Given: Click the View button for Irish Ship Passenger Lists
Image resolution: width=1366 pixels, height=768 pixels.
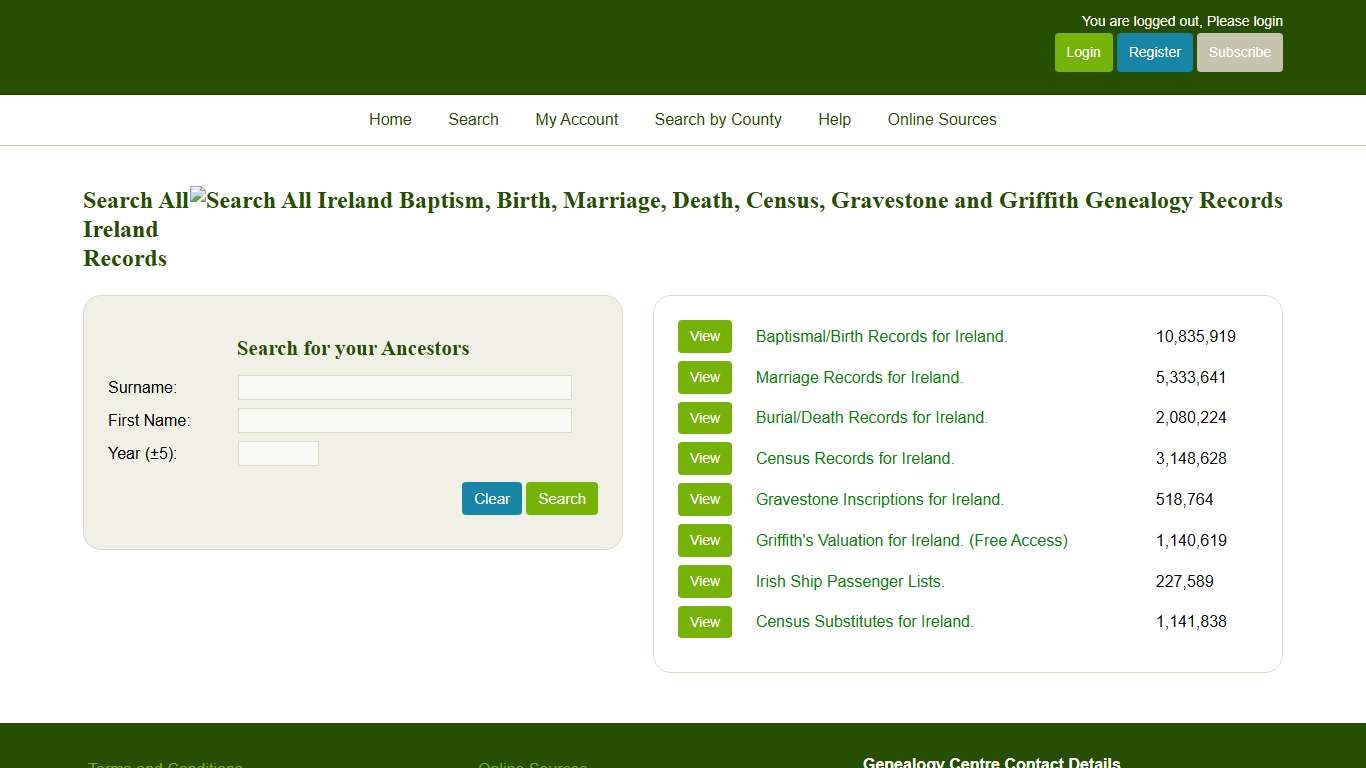Looking at the screenshot, I should pos(704,581).
